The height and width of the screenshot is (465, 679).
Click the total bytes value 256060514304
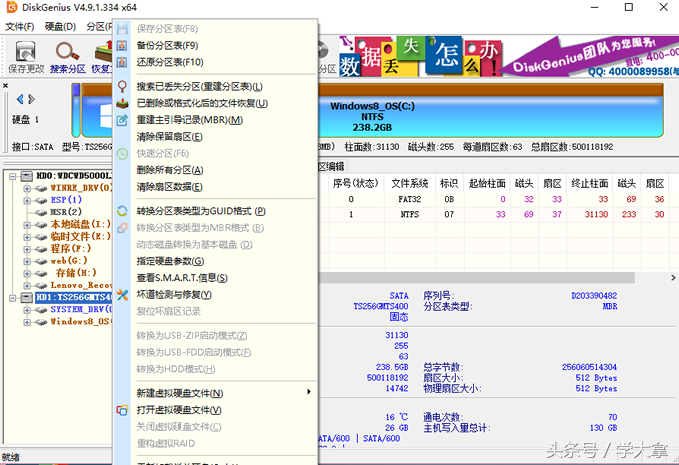(x=589, y=367)
